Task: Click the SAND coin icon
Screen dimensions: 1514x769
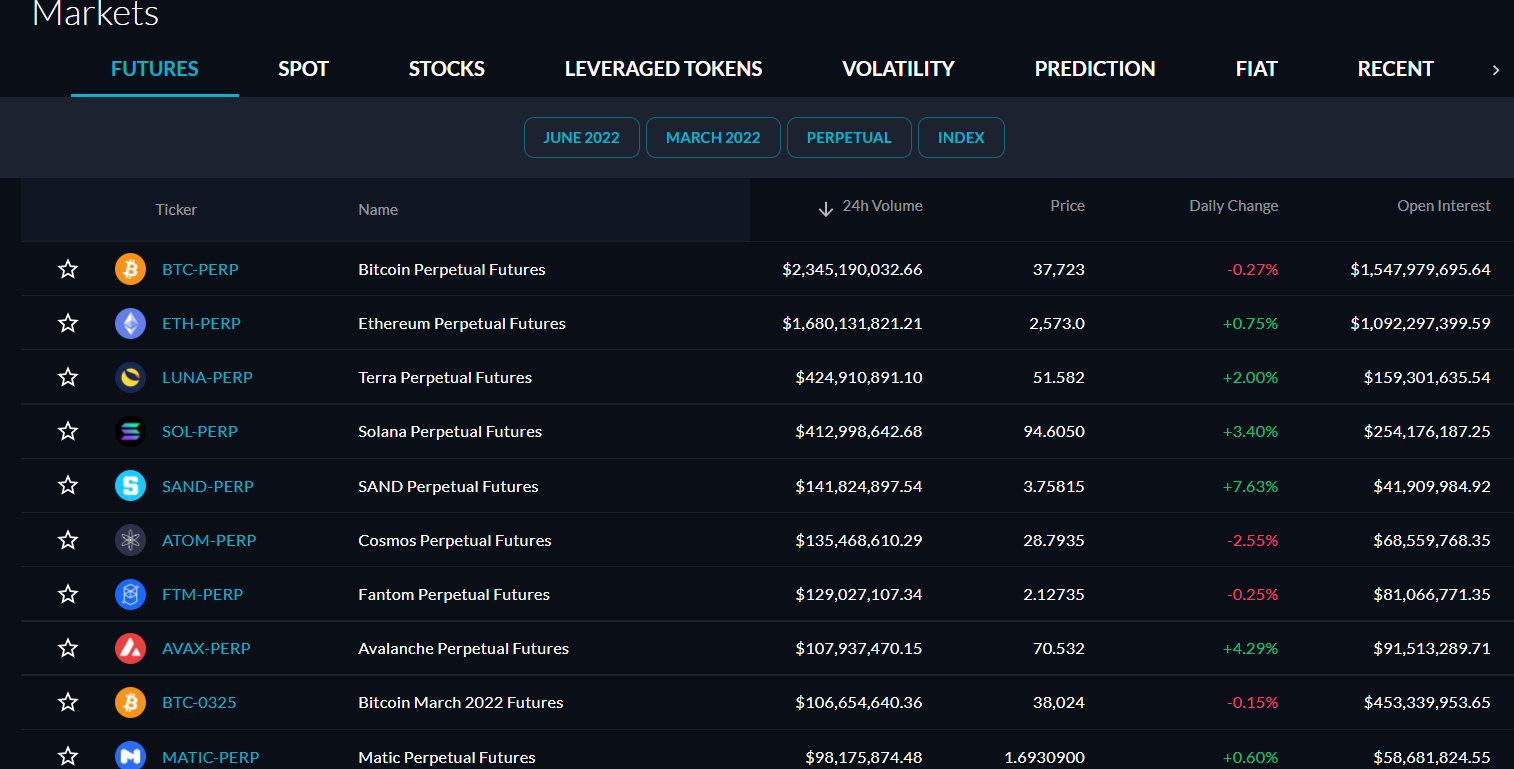Action: [130, 486]
